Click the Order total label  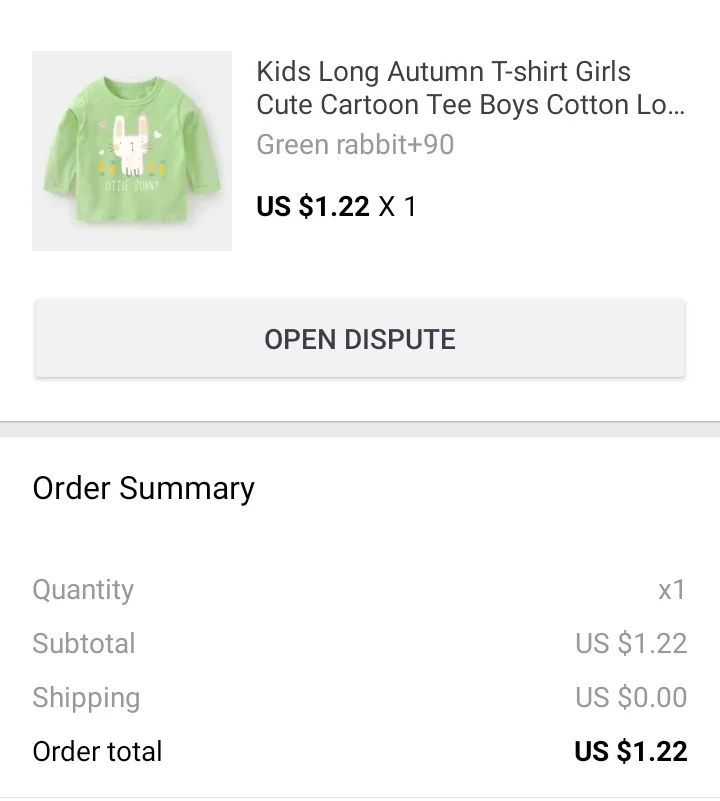[x=97, y=751]
